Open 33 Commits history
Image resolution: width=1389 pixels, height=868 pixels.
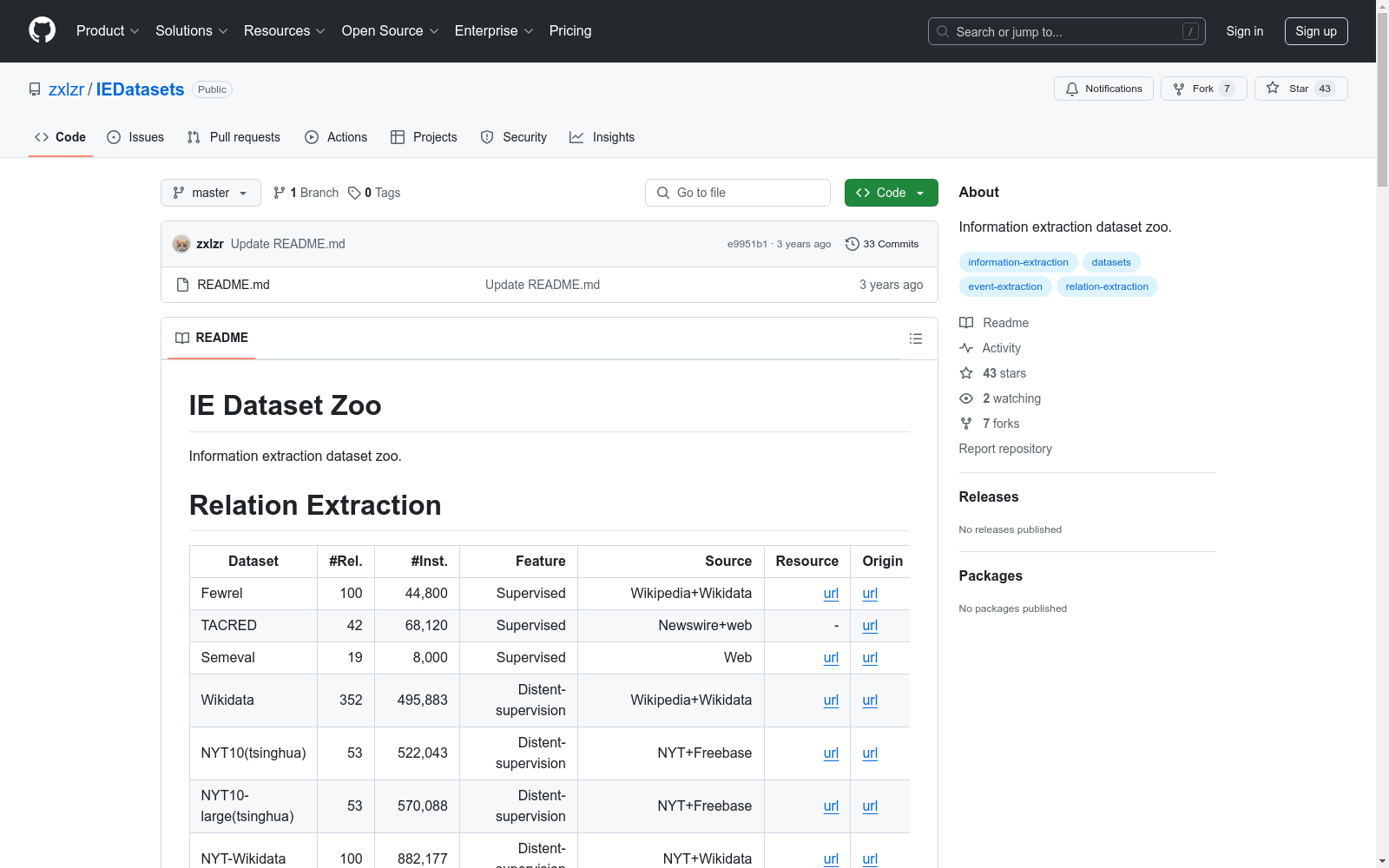coord(882,244)
